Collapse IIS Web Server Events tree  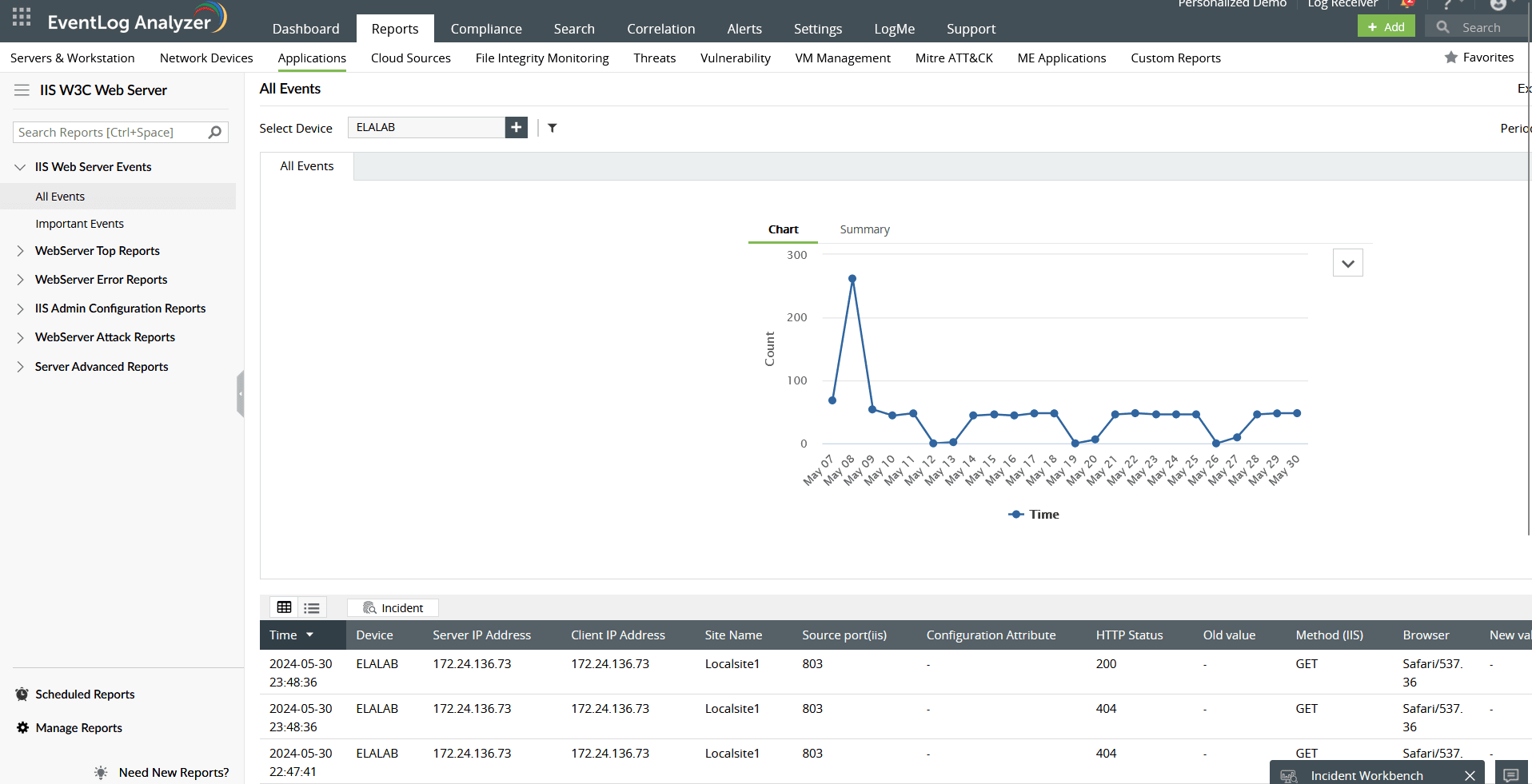point(20,167)
